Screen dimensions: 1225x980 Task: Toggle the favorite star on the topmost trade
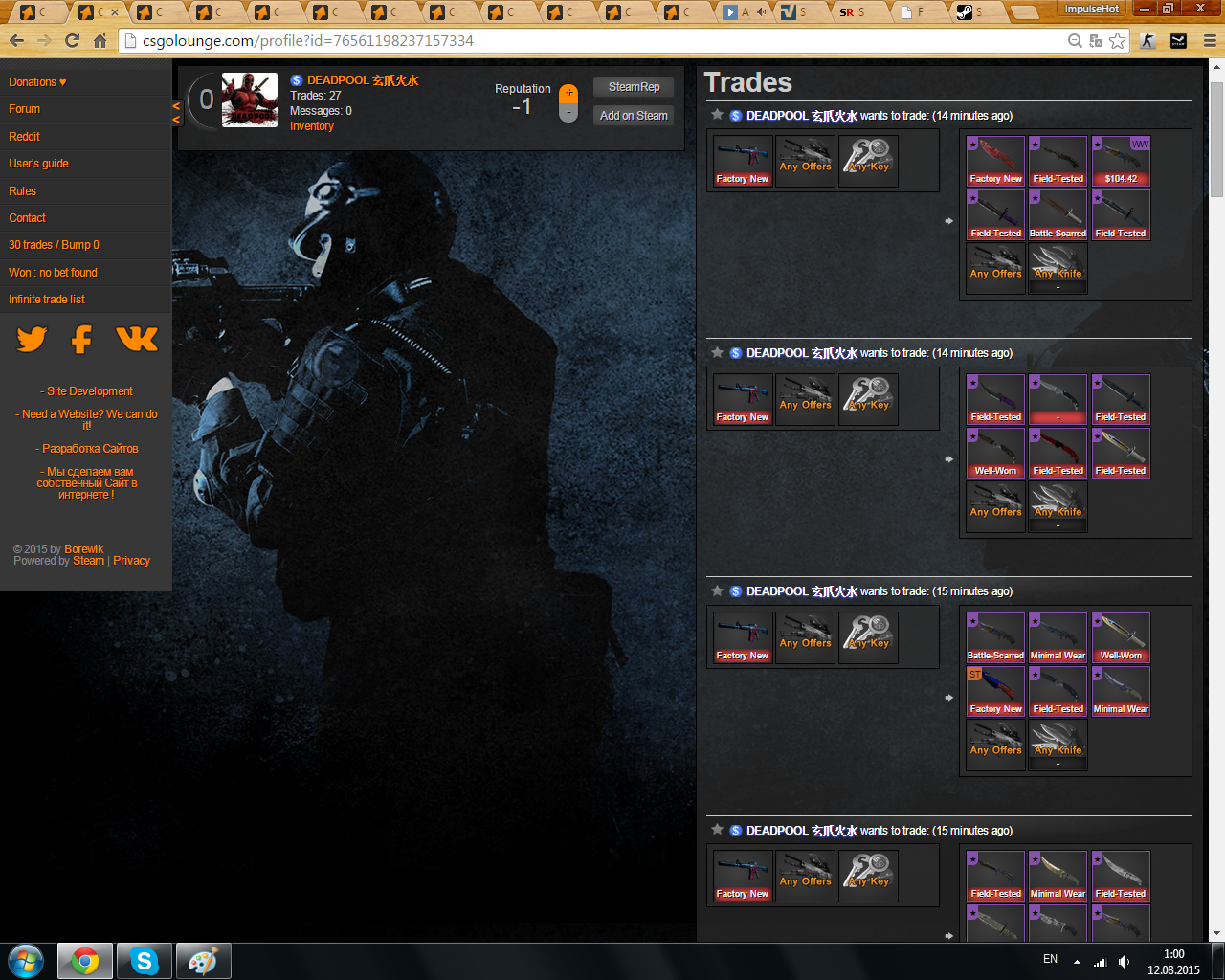click(x=717, y=115)
